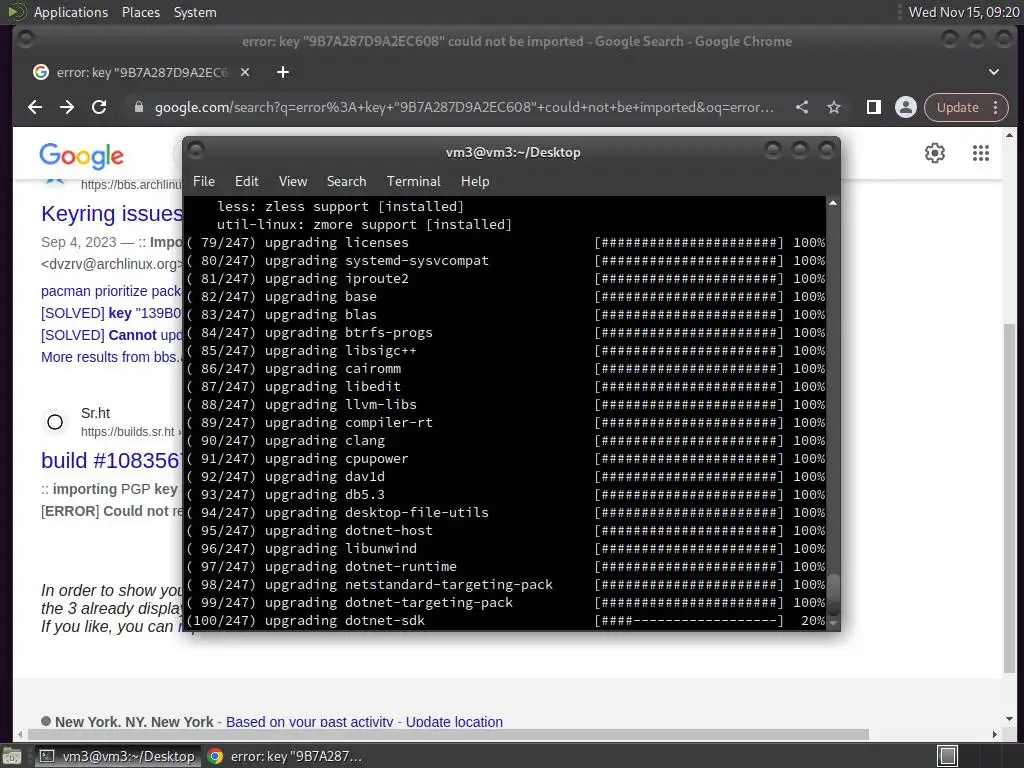Image resolution: width=1024 pixels, height=768 pixels.
Task: Go back in Chrome with the back arrow
Action: coord(35,107)
